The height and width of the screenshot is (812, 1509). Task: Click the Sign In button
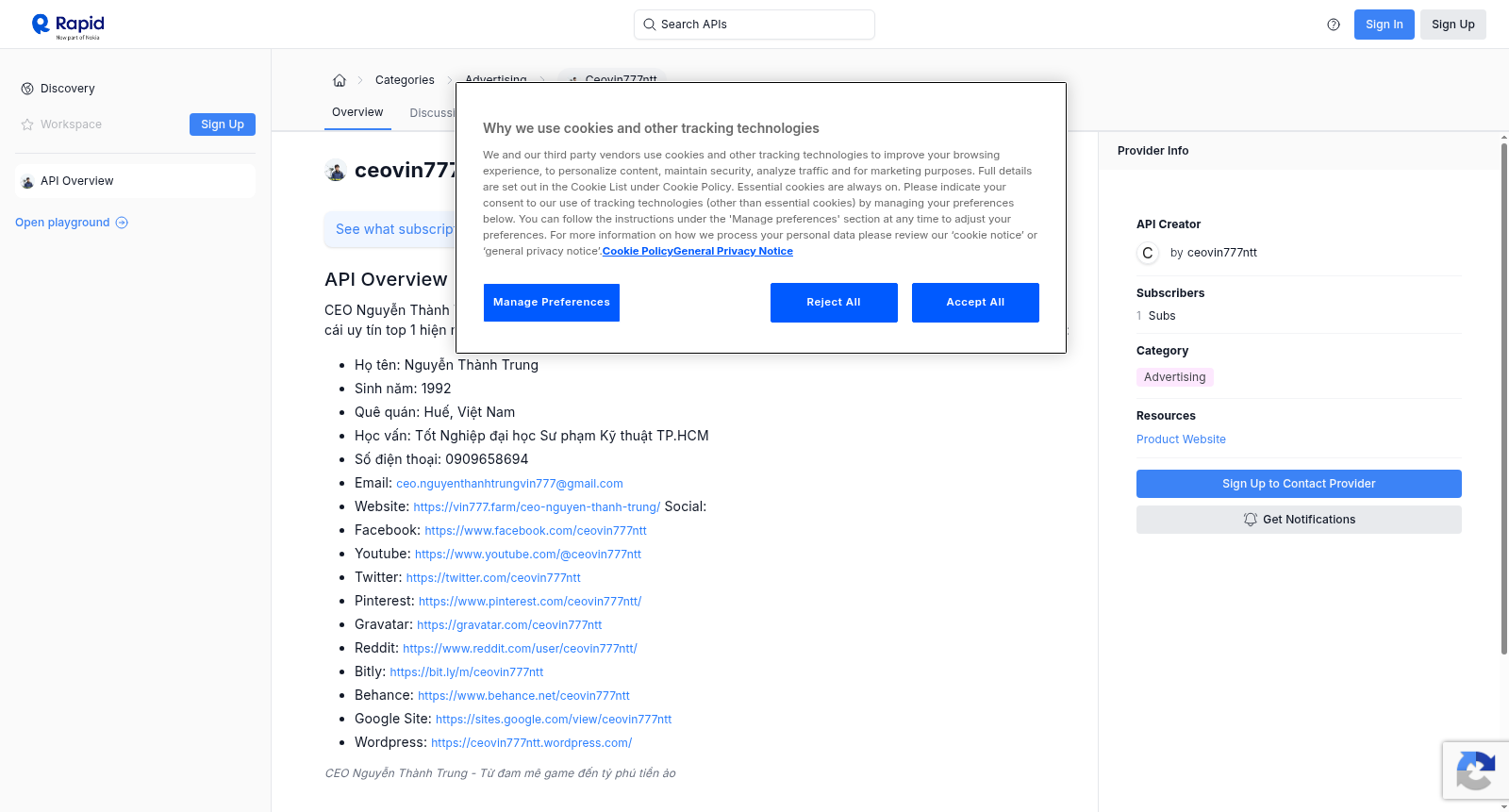1385,25
